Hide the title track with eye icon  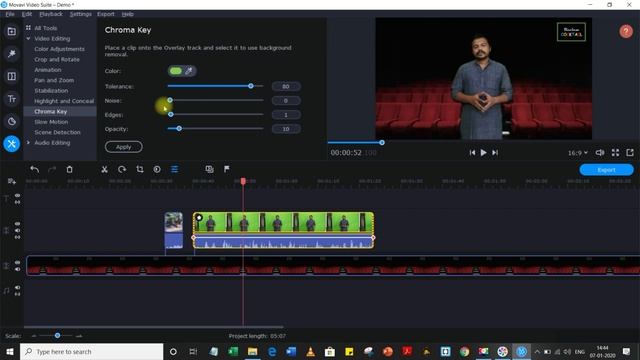tap(18, 195)
